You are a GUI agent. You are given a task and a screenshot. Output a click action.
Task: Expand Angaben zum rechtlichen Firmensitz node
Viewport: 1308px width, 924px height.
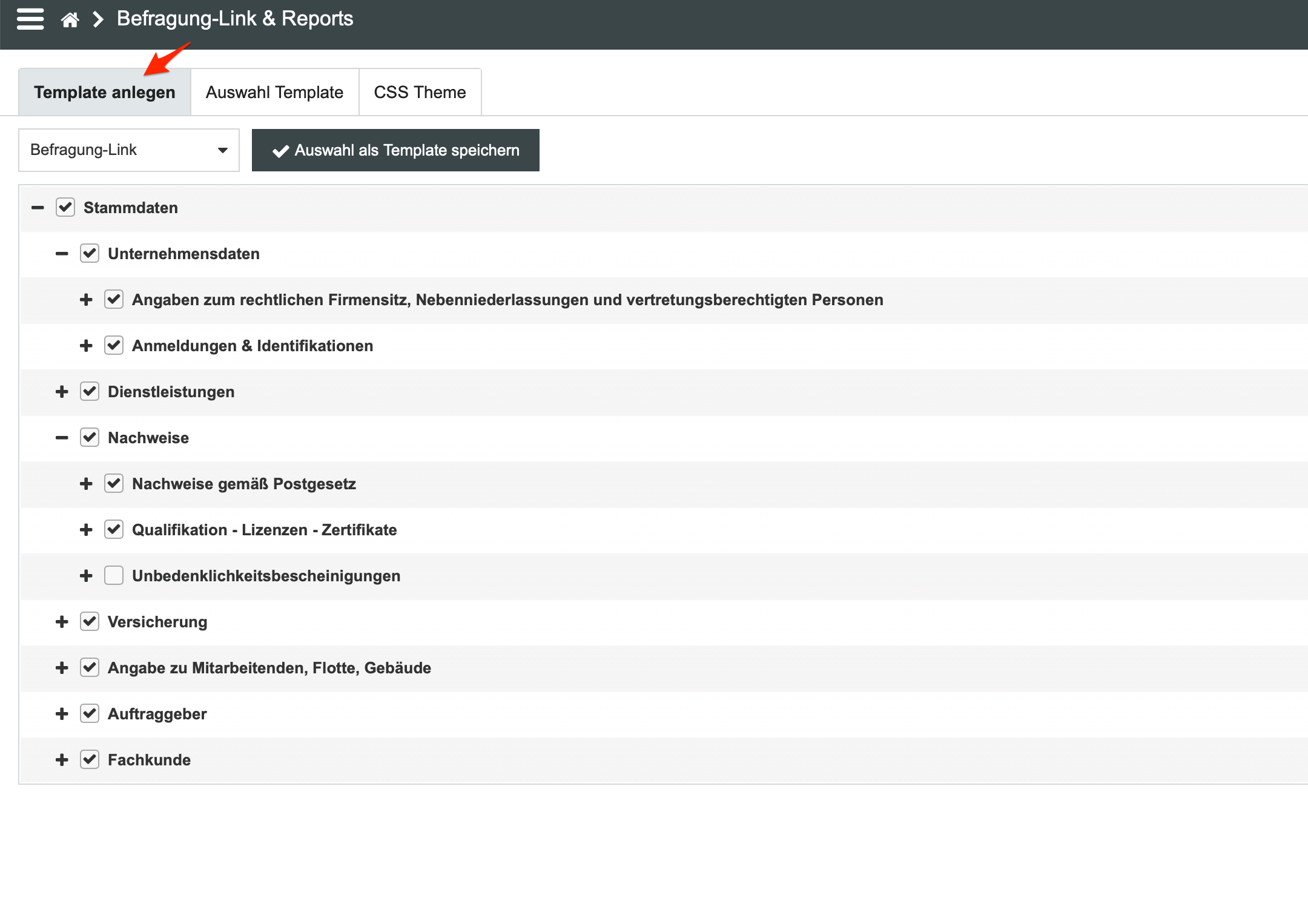point(86,300)
